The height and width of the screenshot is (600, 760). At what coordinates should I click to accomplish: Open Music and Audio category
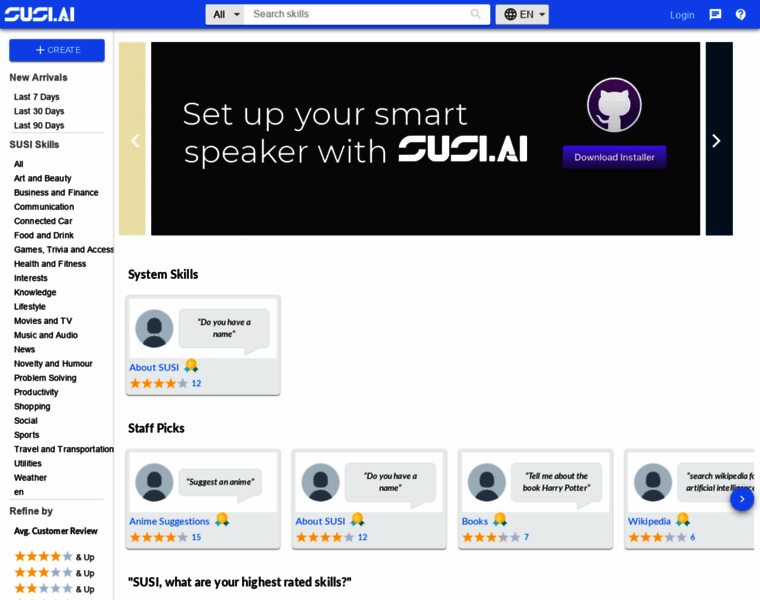(46, 335)
